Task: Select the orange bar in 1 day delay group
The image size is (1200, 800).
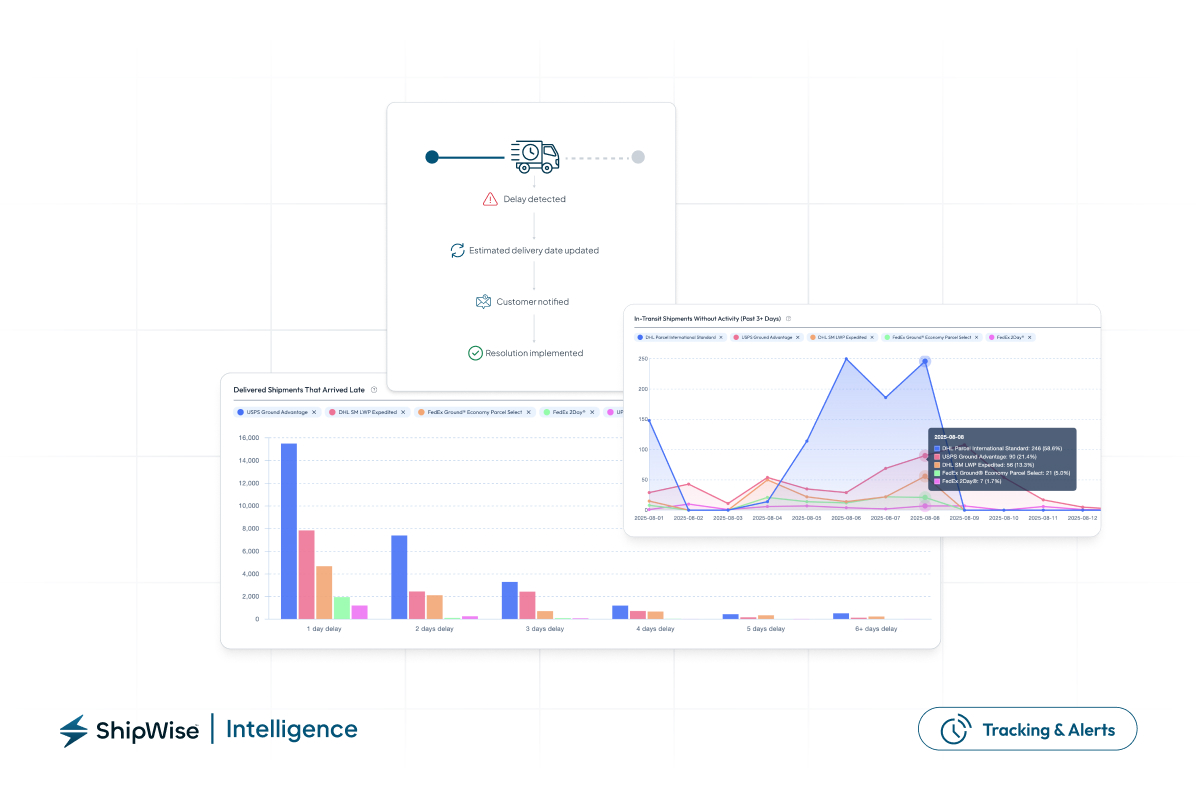Action: point(324,592)
